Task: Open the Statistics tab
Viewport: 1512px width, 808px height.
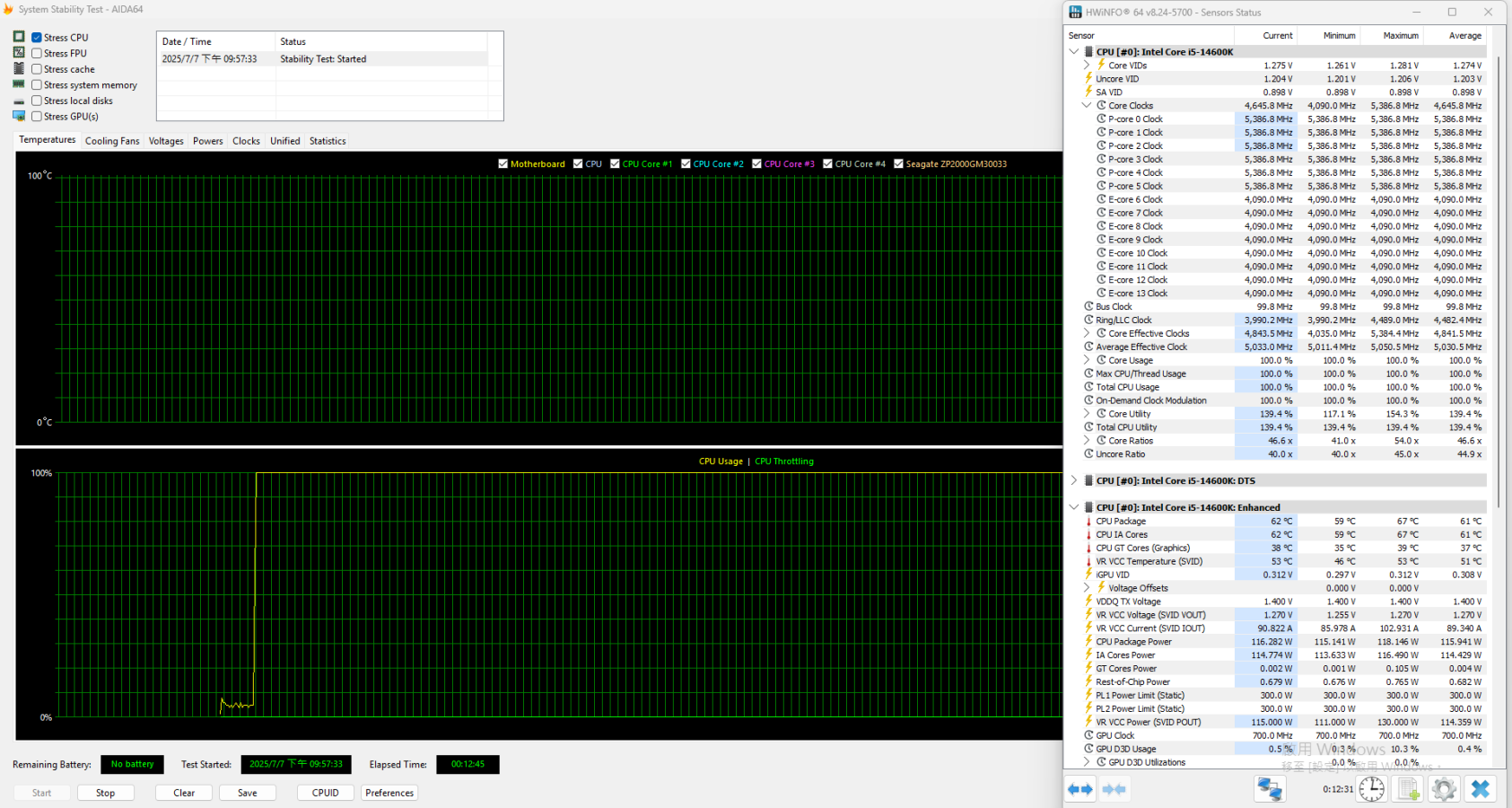Action: coord(328,141)
